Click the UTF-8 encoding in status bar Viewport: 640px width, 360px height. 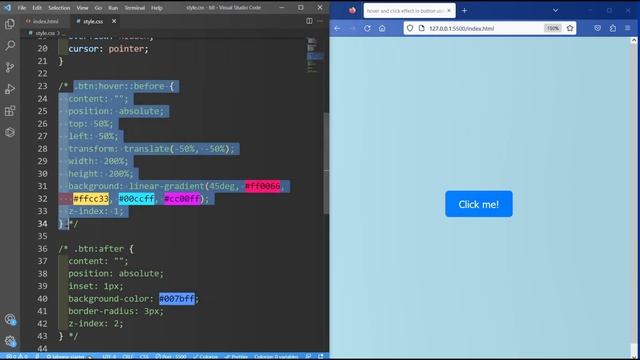coord(109,356)
